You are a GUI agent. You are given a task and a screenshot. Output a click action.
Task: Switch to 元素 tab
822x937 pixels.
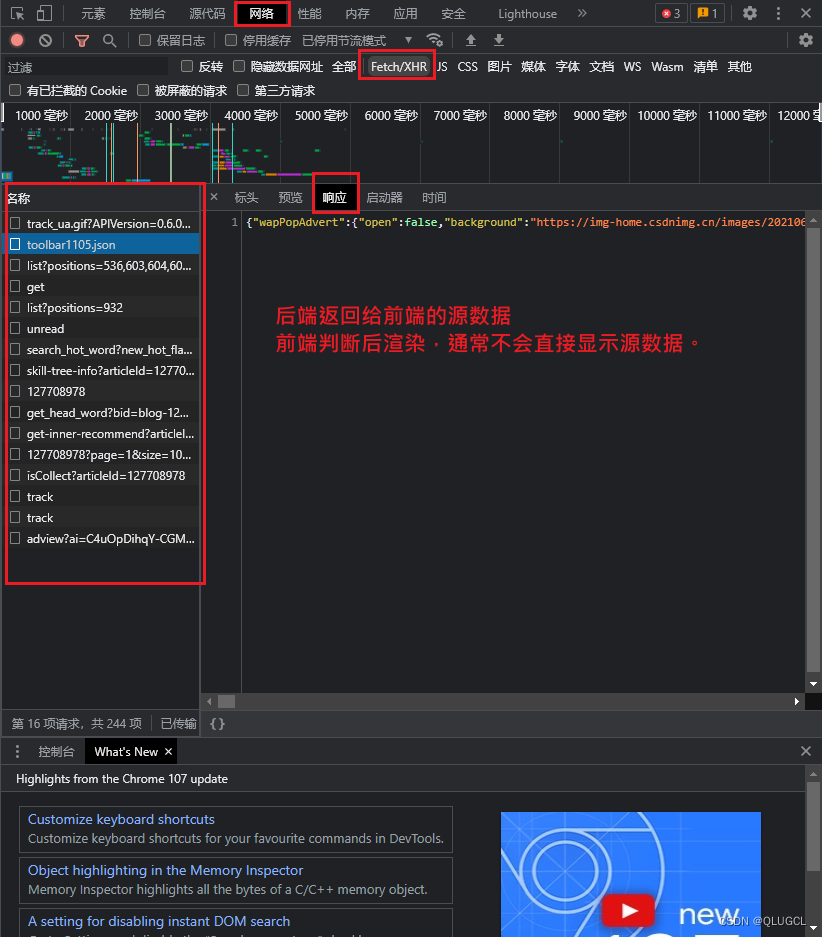(93, 13)
